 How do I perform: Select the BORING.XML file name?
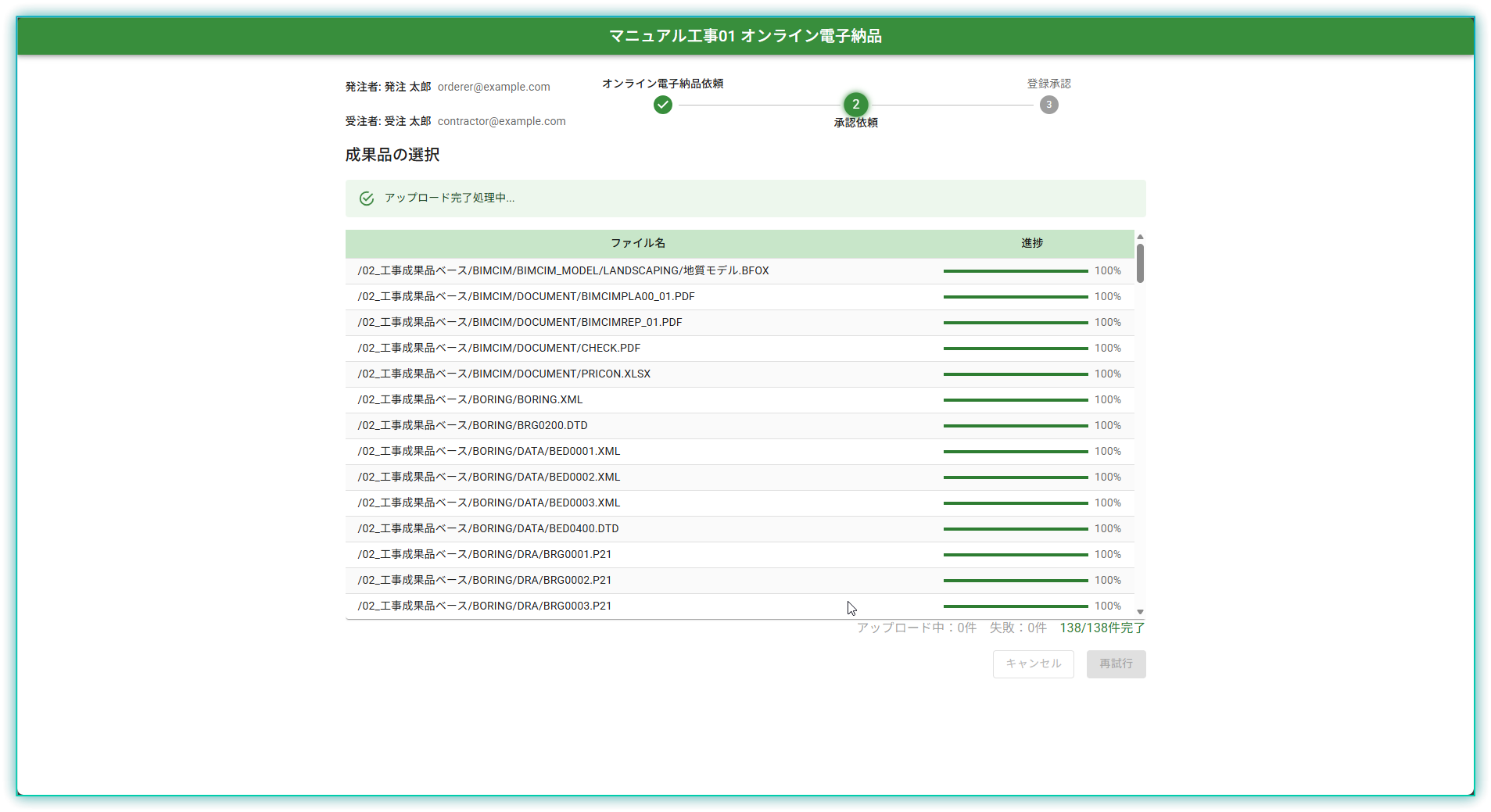point(470,400)
